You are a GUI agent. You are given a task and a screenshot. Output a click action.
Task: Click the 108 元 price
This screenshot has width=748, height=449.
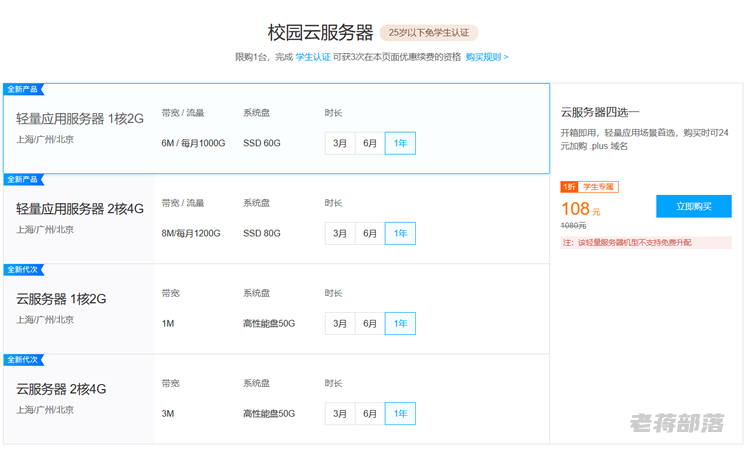coord(581,209)
